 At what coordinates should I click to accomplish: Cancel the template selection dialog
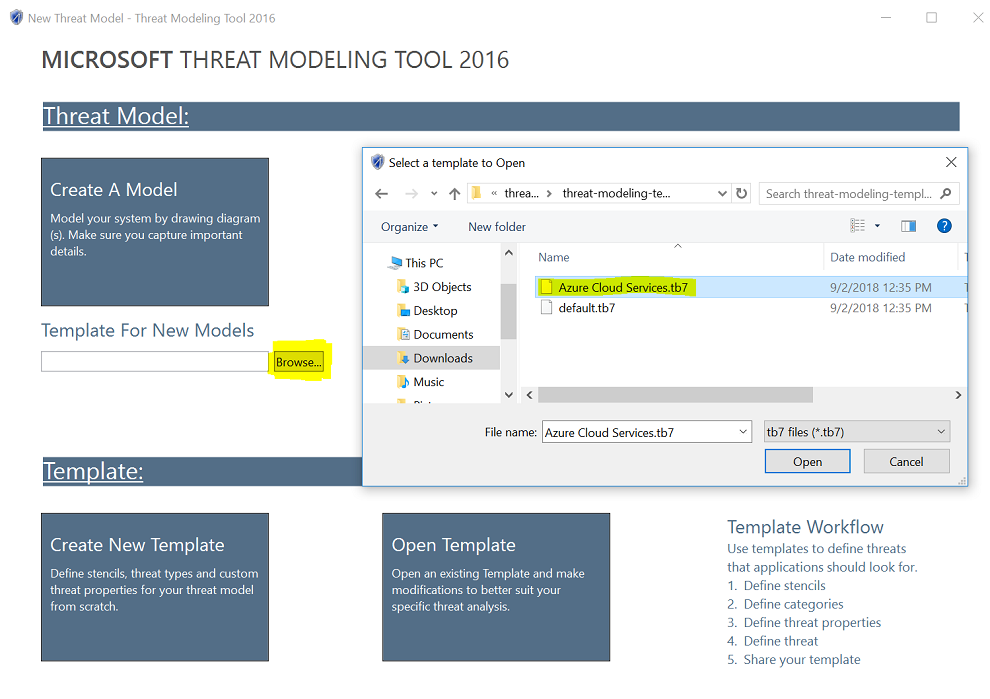905,460
